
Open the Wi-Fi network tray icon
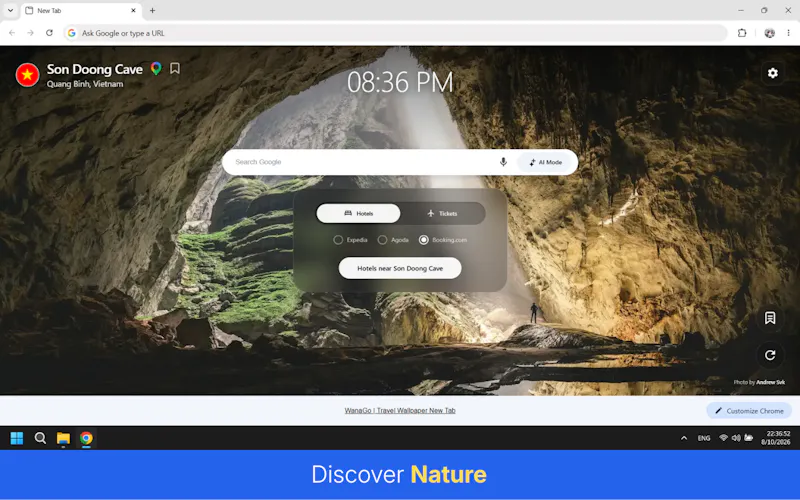click(723, 438)
